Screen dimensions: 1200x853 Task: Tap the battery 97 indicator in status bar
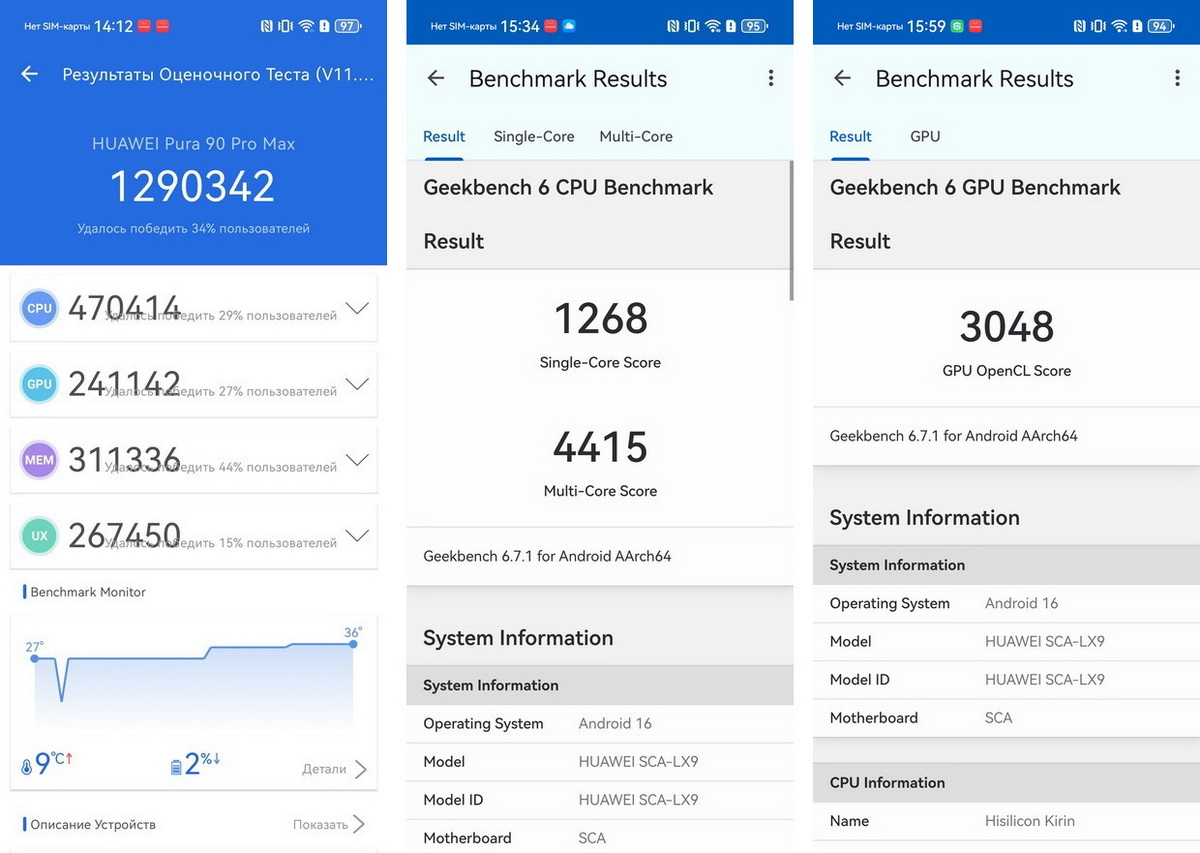coord(347,26)
